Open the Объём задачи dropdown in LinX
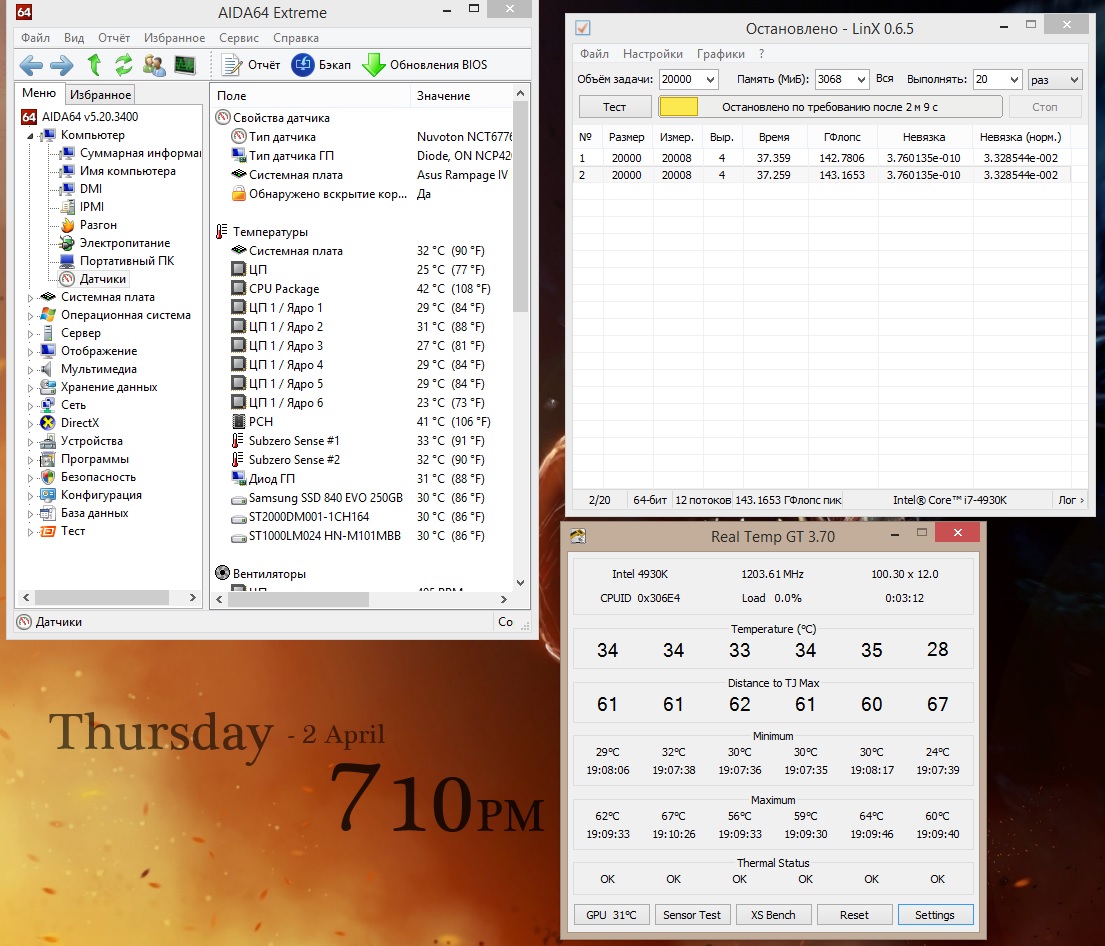The image size is (1105, 946). 710,80
